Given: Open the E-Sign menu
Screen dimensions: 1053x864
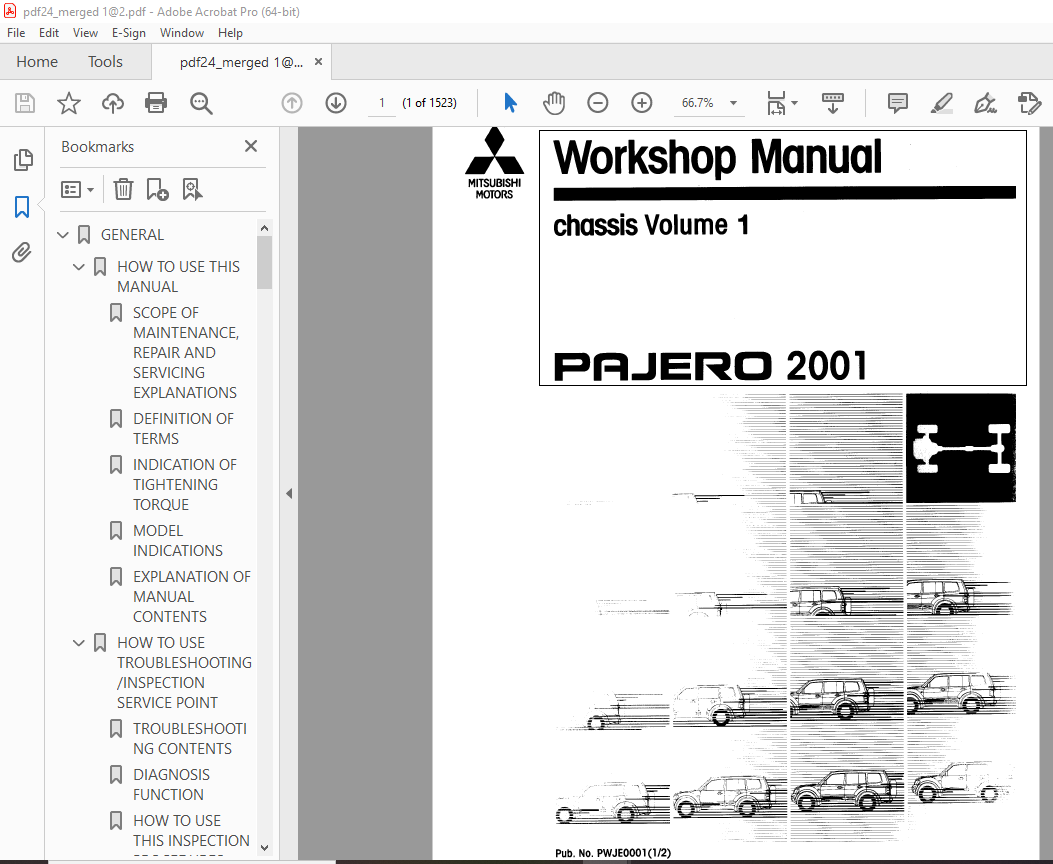Looking at the screenshot, I should pyautogui.click(x=129, y=33).
